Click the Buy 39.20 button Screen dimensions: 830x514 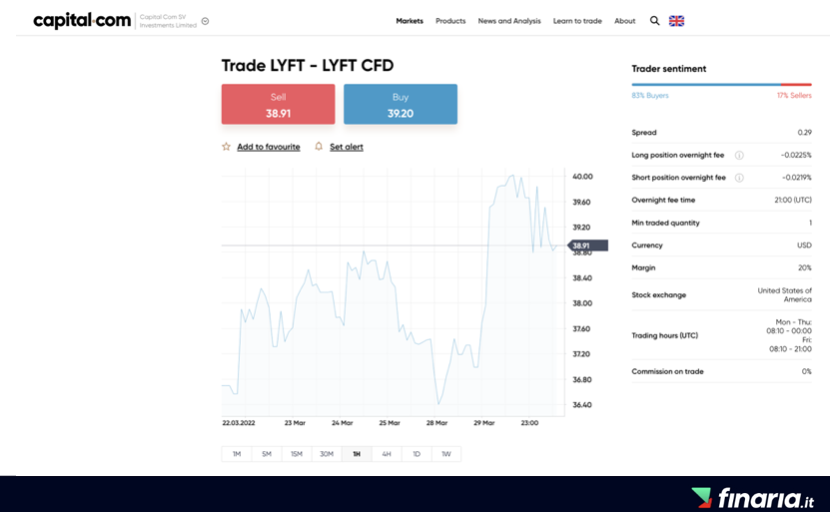[x=400, y=104]
